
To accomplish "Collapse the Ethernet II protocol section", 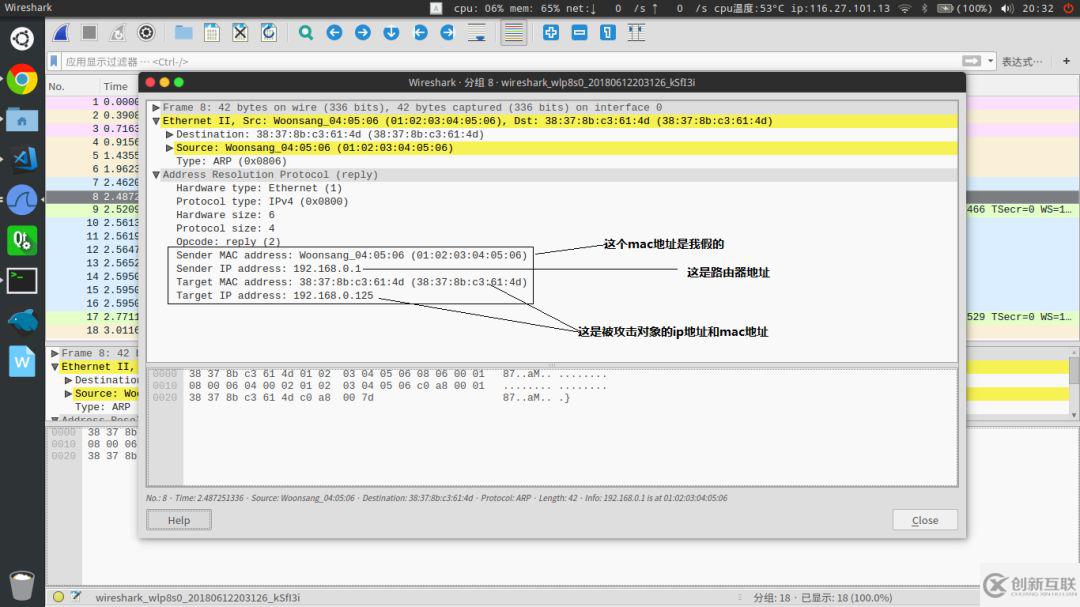I will tap(157, 120).
